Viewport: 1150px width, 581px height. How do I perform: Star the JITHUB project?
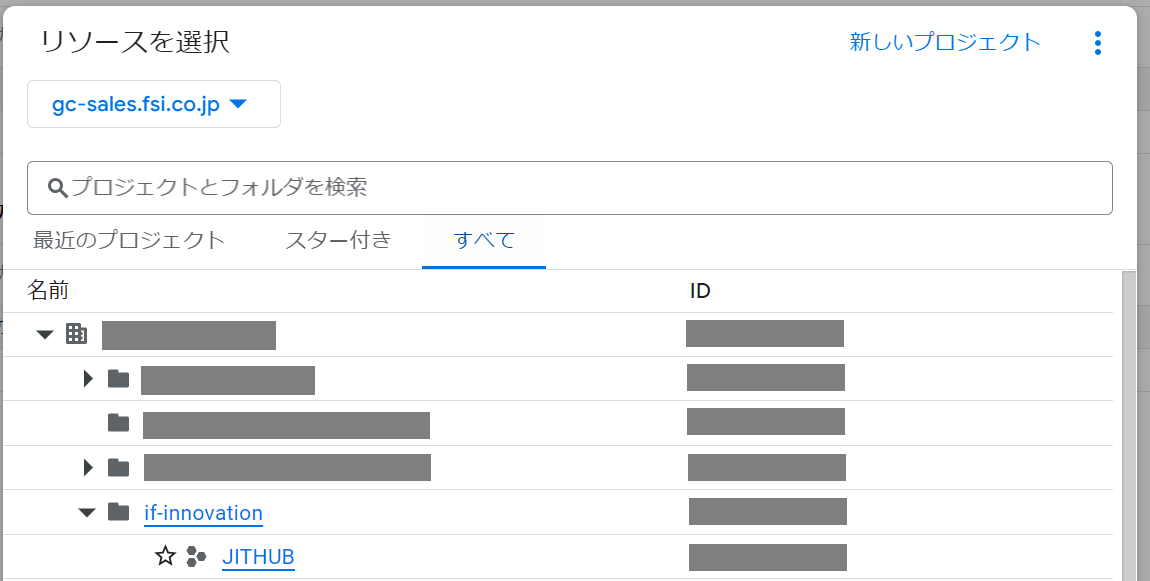(x=165, y=556)
